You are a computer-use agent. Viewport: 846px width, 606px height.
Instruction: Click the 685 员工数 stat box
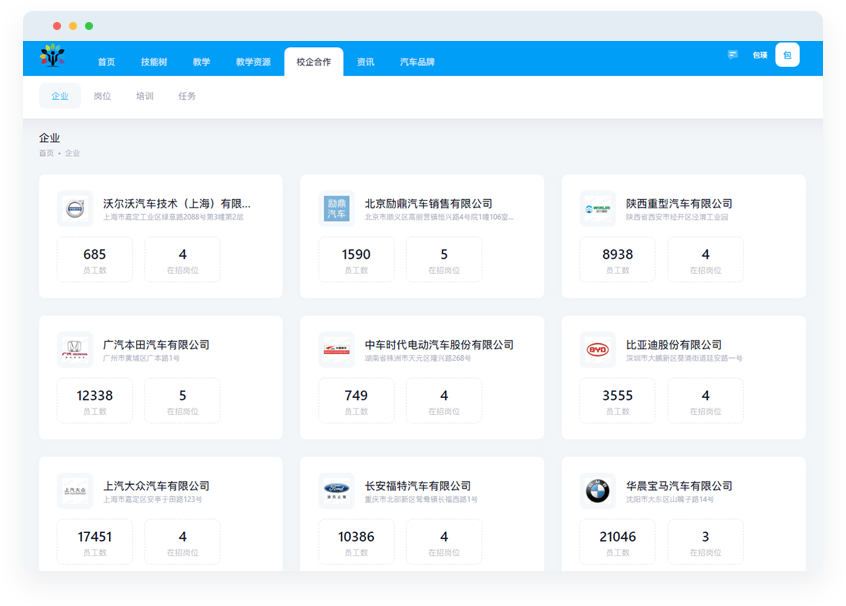click(95, 260)
